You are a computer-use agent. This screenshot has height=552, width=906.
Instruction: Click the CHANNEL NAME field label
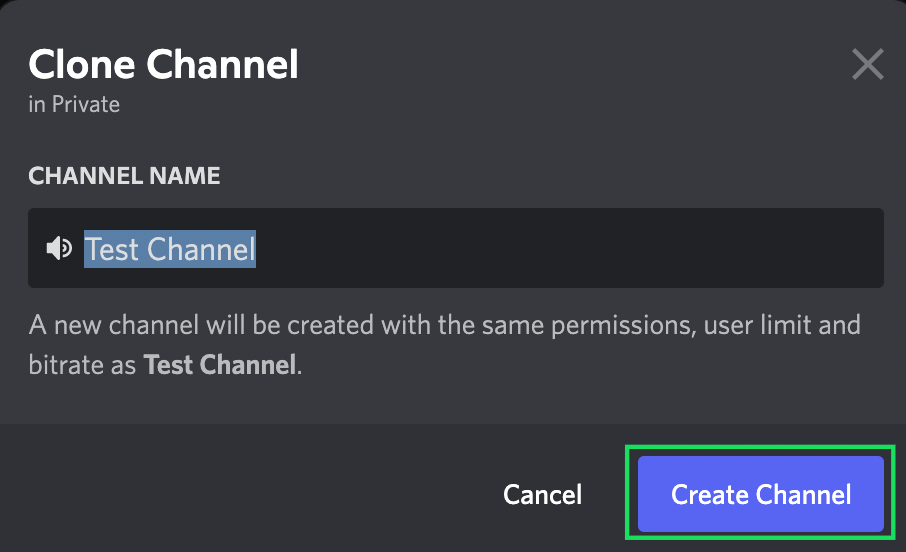[x=124, y=176]
